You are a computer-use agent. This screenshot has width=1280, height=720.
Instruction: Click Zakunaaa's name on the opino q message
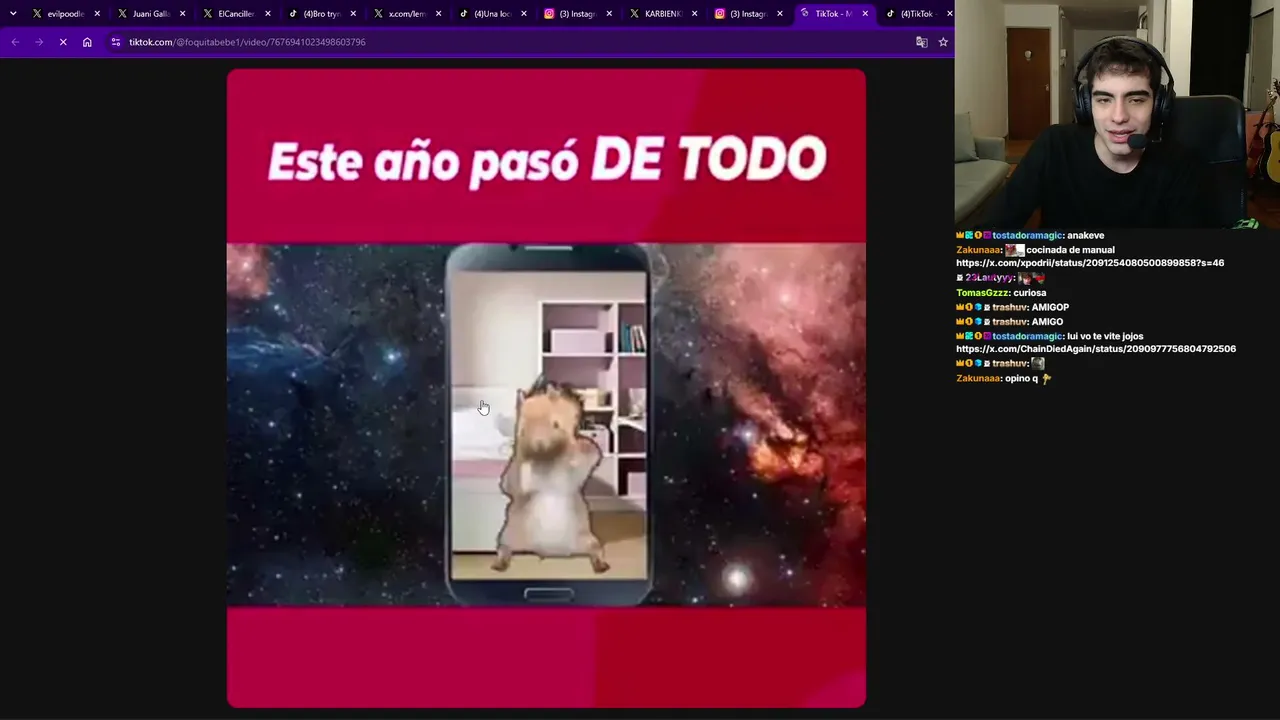[x=979, y=379]
